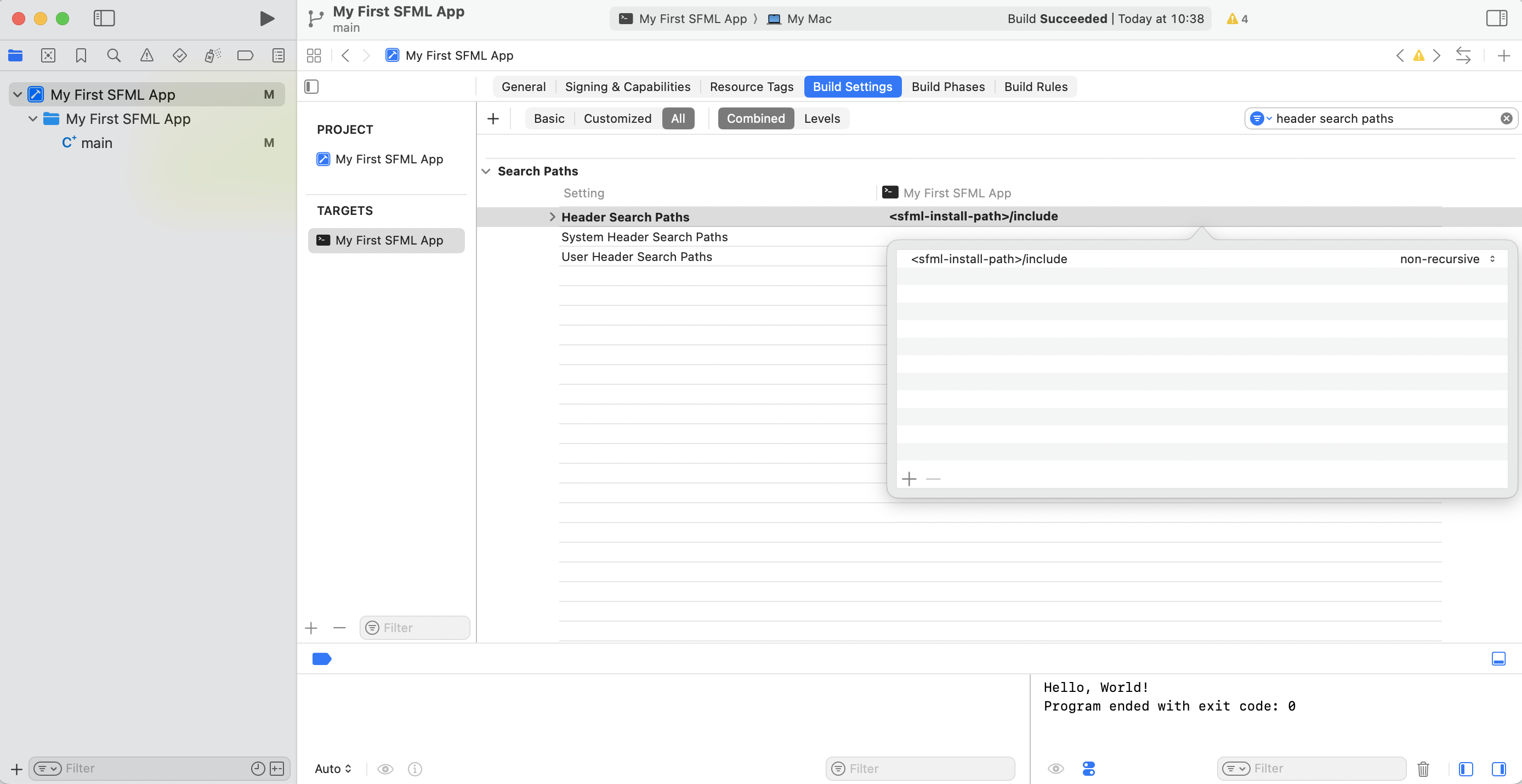Select the Issue navigator warning triangle
The width and height of the screenshot is (1522, 784).
click(x=146, y=55)
